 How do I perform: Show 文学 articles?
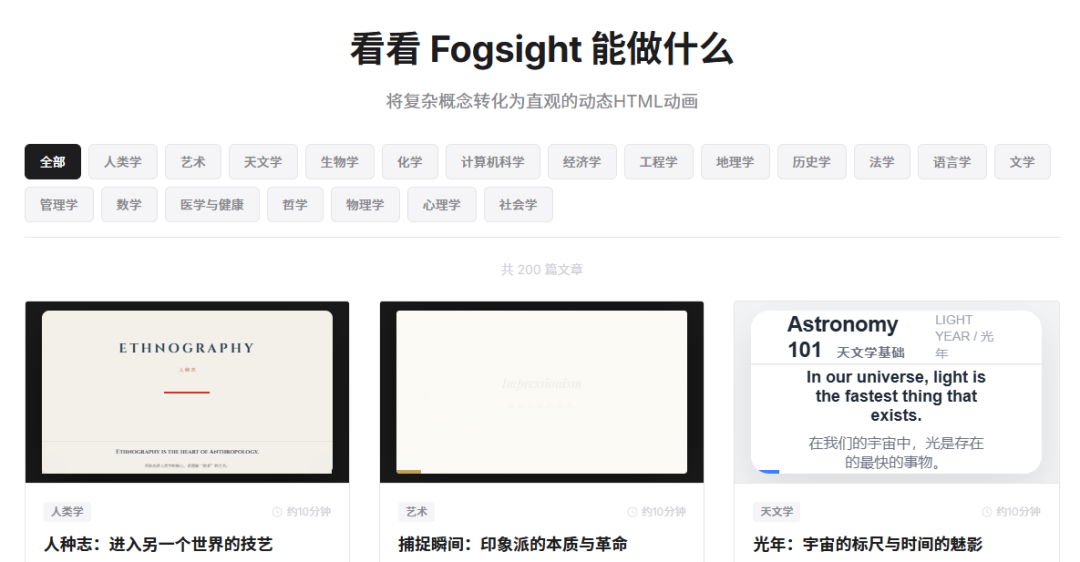tap(1022, 162)
